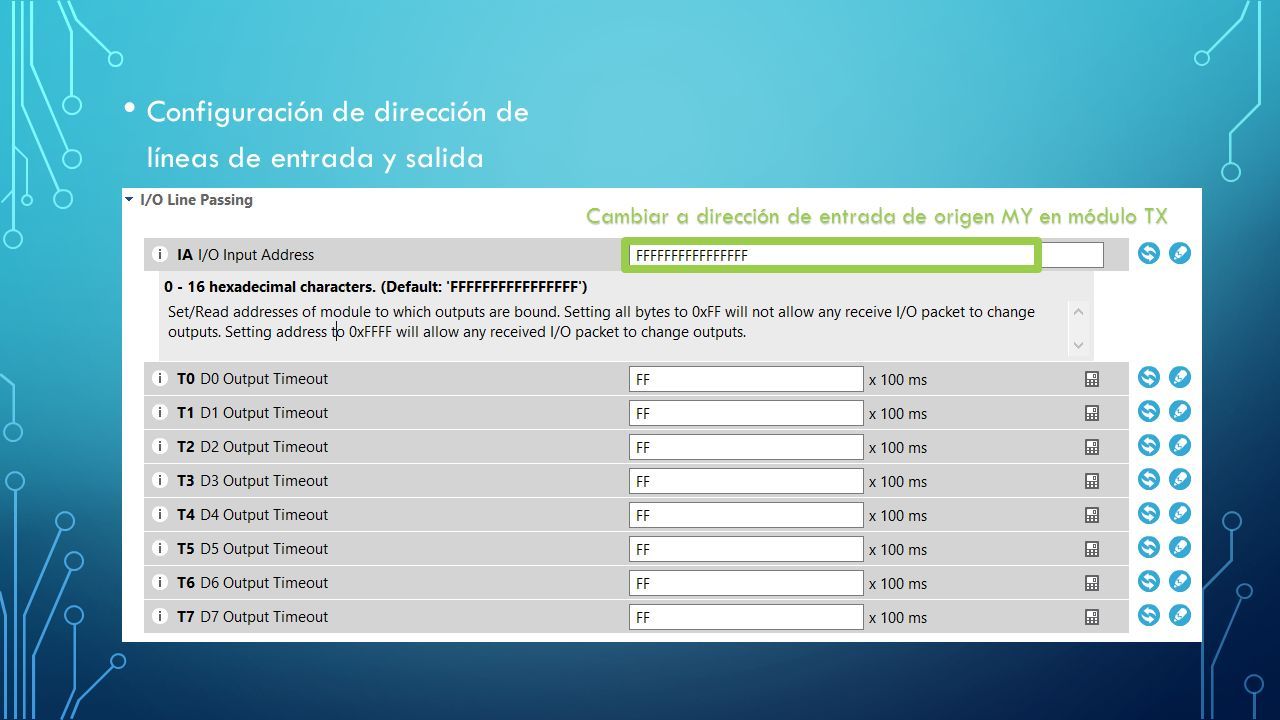
Task: Read T4 value using refresh icon
Action: point(1149,513)
